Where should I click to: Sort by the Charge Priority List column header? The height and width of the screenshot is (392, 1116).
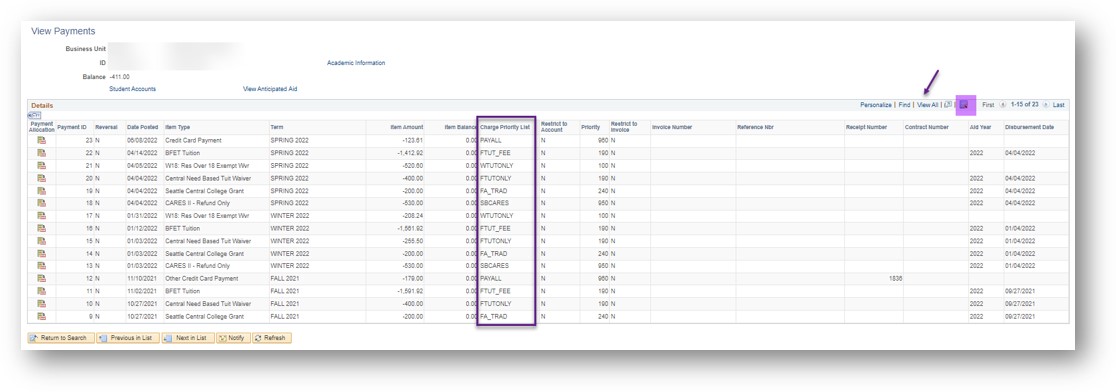click(505, 127)
